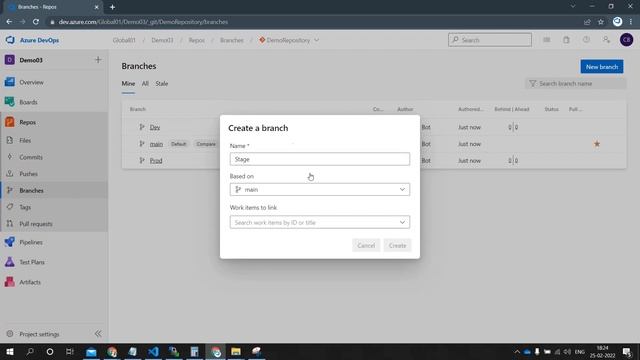
Task: Open user settings icon in header
Action: pos(606,40)
